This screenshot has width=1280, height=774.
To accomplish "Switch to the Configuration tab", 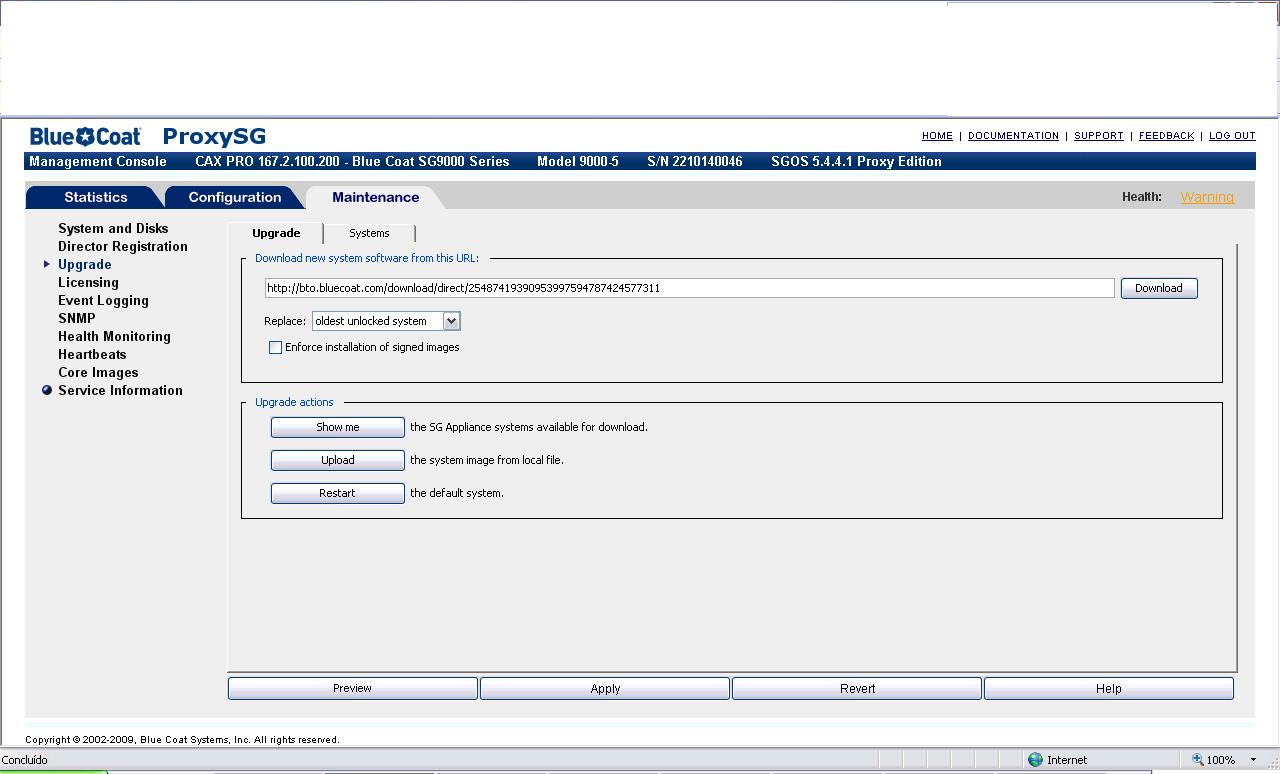I will click(235, 197).
